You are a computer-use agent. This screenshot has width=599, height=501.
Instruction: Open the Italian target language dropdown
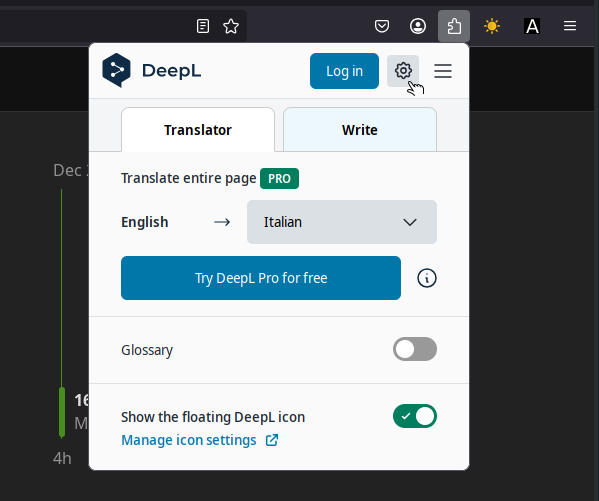click(342, 222)
